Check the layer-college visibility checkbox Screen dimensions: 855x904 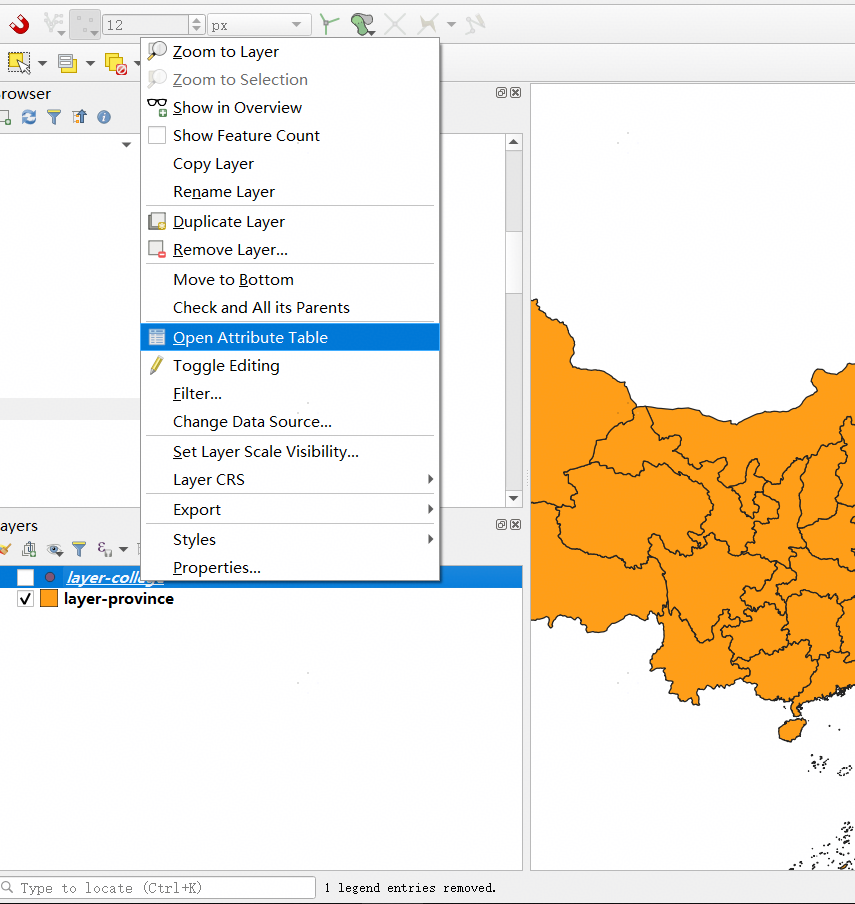click(x=26, y=577)
